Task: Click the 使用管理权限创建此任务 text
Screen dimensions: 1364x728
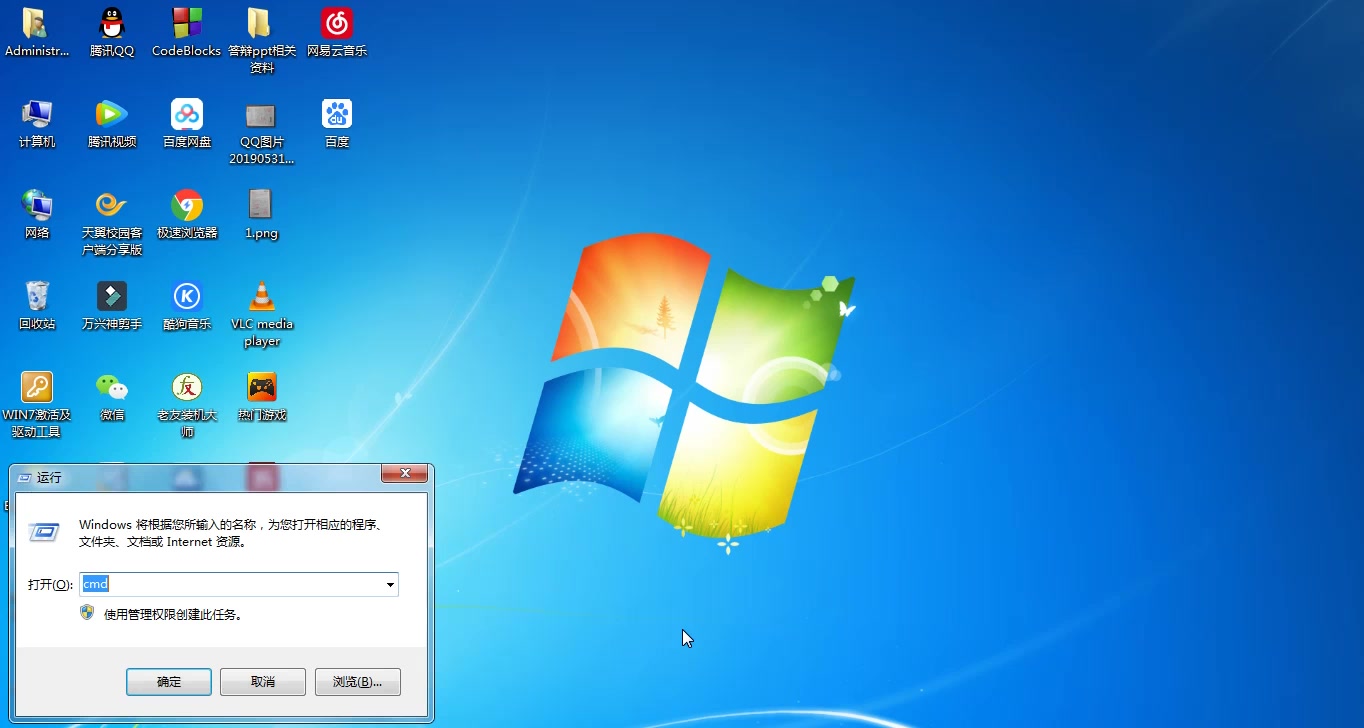Action: [x=173, y=615]
